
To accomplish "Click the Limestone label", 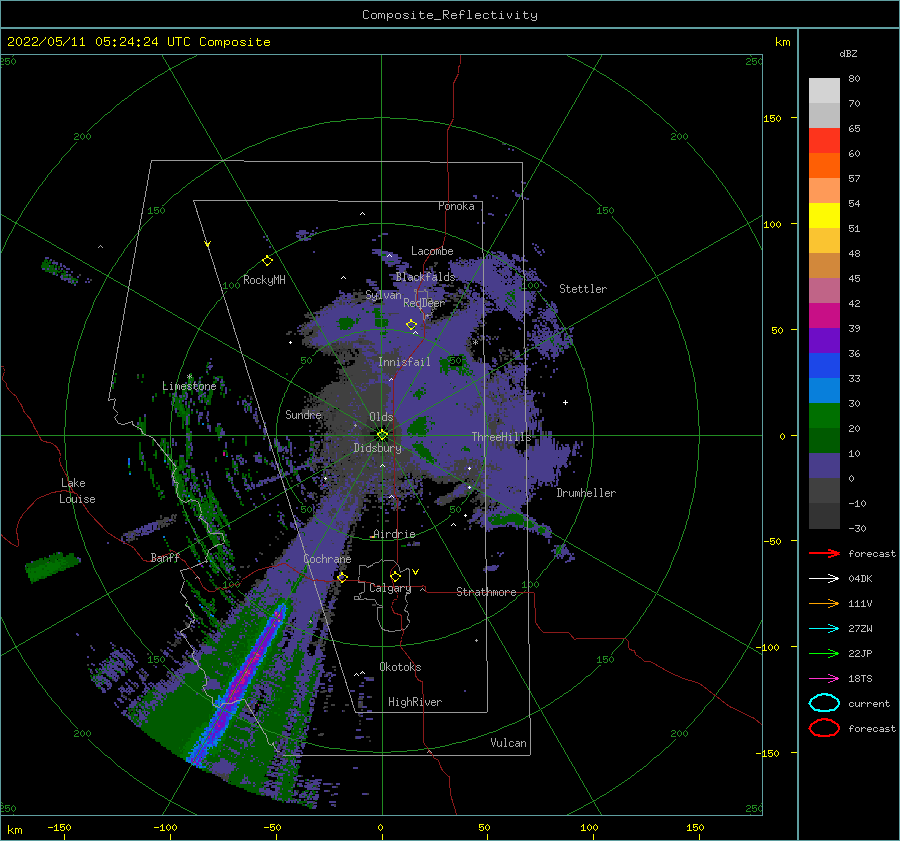I will coord(189,386).
